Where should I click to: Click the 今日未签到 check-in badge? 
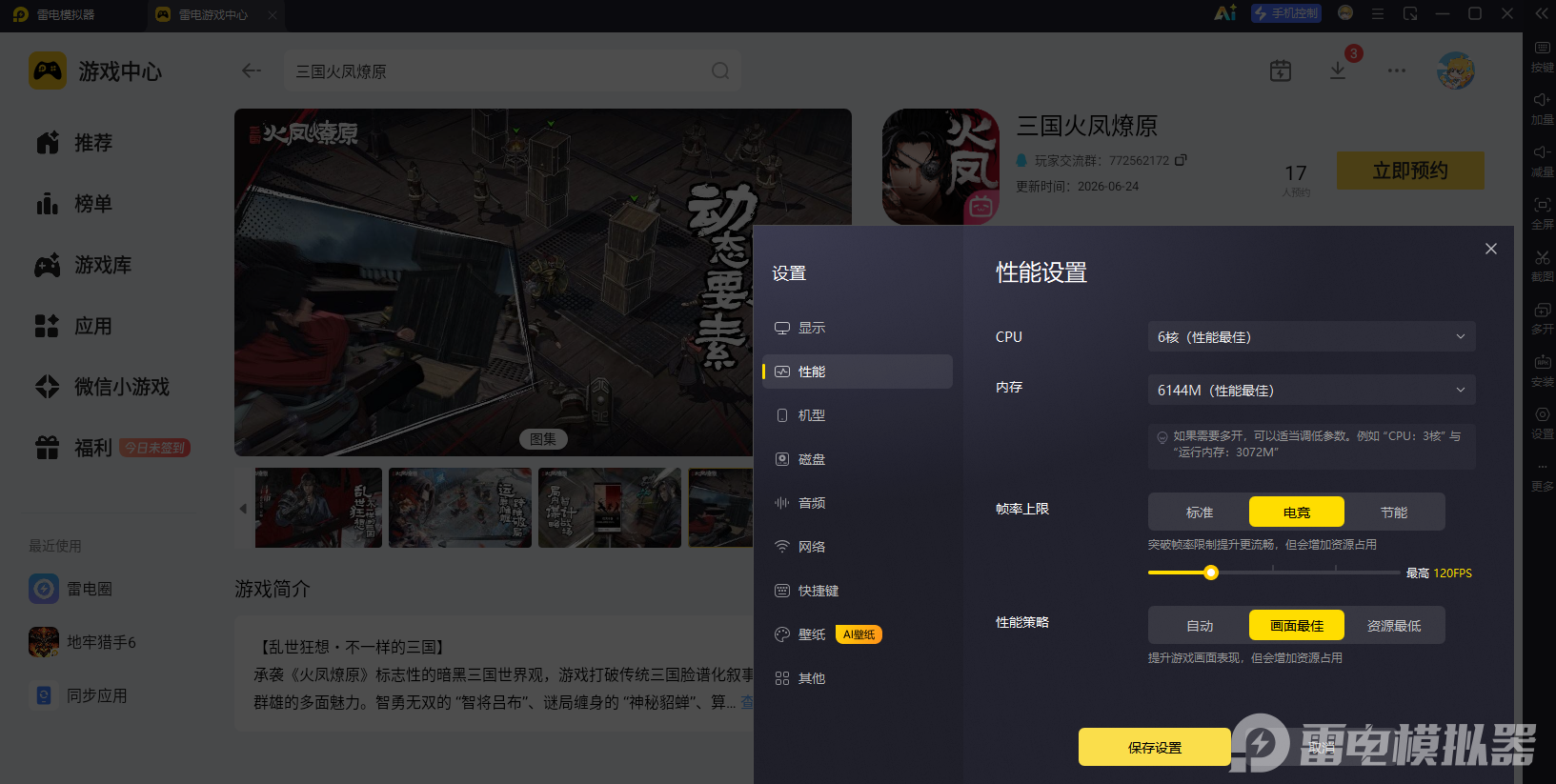tap(155, 448)
